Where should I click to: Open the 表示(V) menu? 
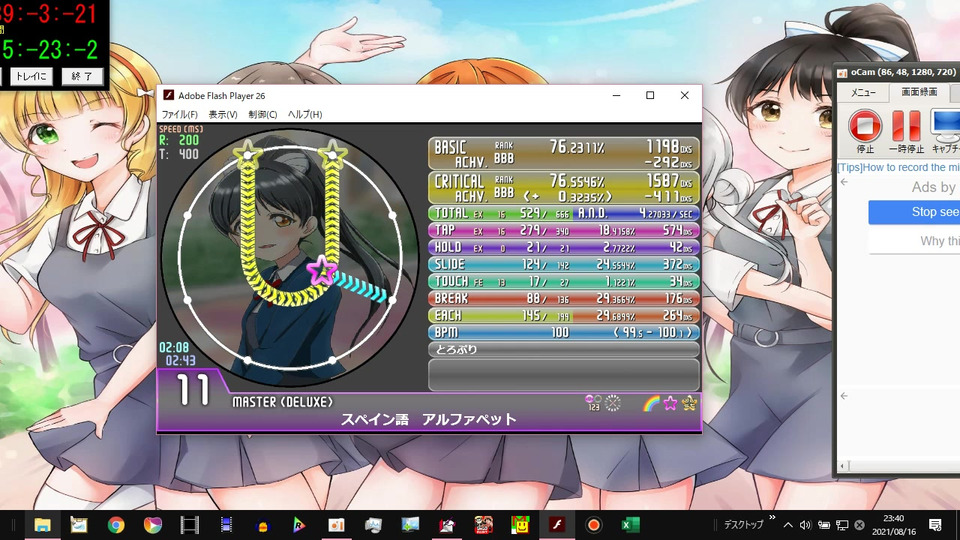pos(222,114)
